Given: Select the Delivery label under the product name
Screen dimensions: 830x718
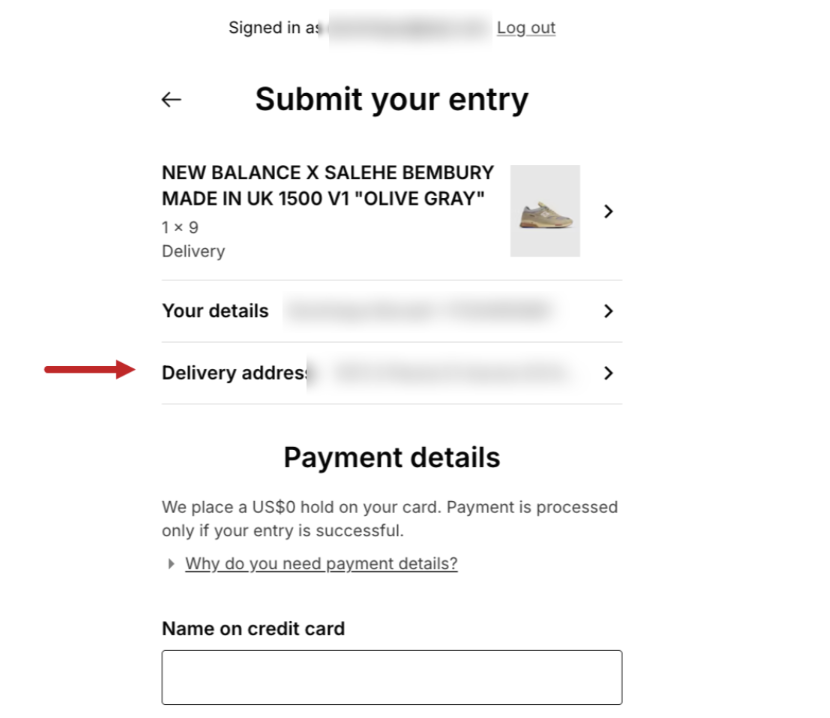Looking at the screenshot, I should (193, 251).
